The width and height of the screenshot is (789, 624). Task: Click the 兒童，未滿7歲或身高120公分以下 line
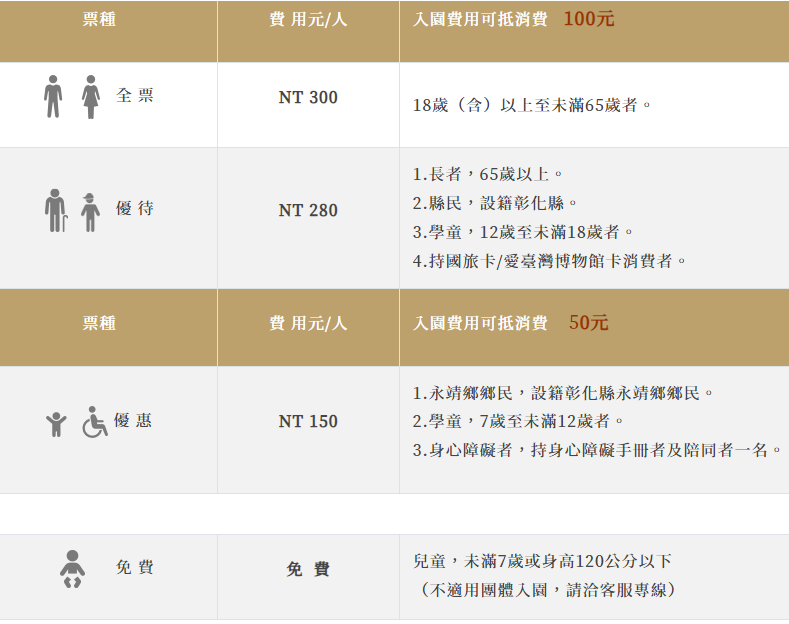tap(542, 561)
